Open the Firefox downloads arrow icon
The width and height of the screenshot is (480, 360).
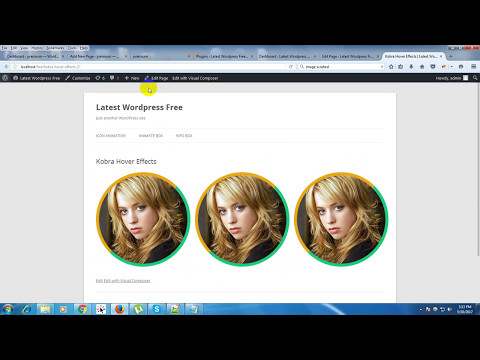click(x=411, y=67)
